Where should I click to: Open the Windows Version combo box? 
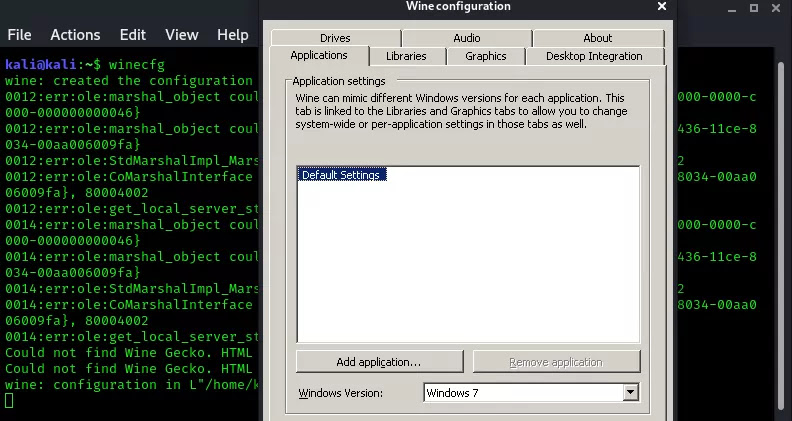tap(531, 393)
